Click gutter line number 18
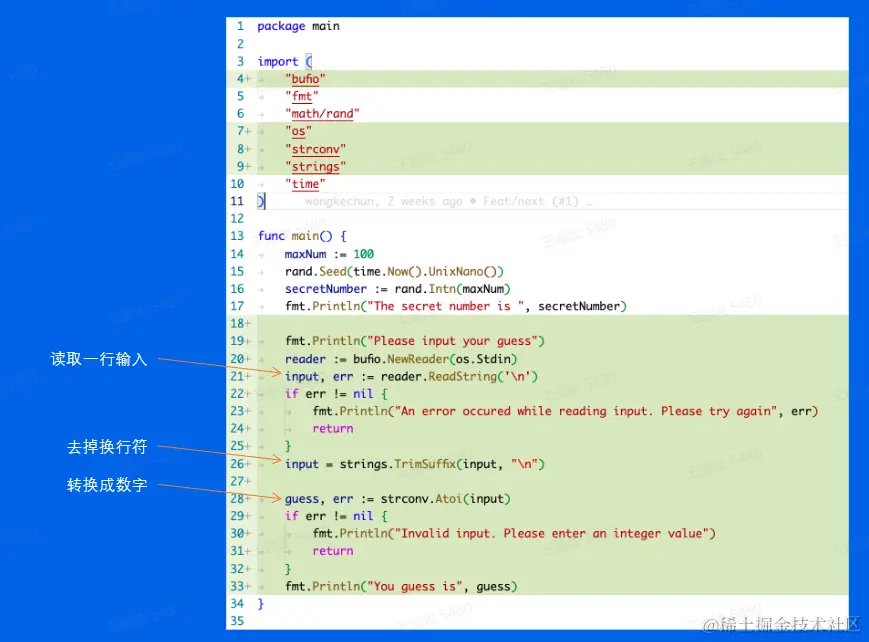869x642 pixels. (x=237, y=324)
